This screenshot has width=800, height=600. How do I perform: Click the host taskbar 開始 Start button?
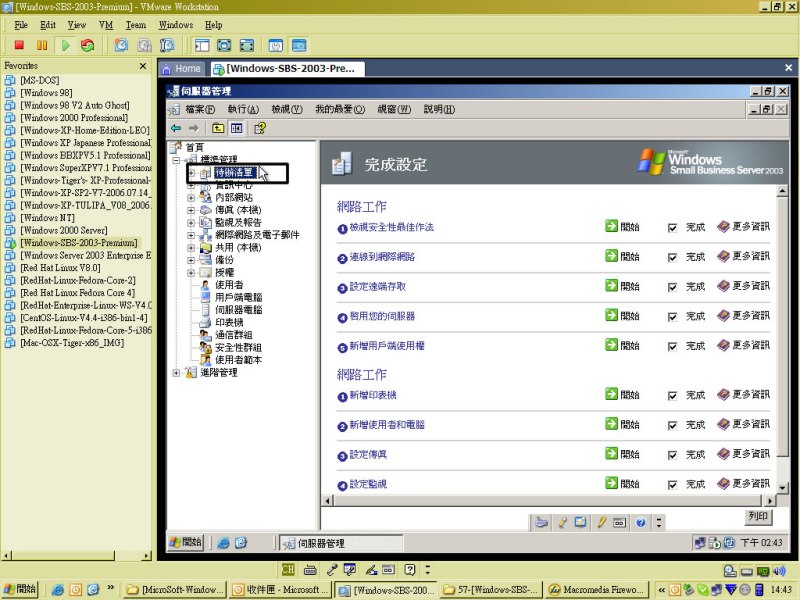(x=20, y=589)
